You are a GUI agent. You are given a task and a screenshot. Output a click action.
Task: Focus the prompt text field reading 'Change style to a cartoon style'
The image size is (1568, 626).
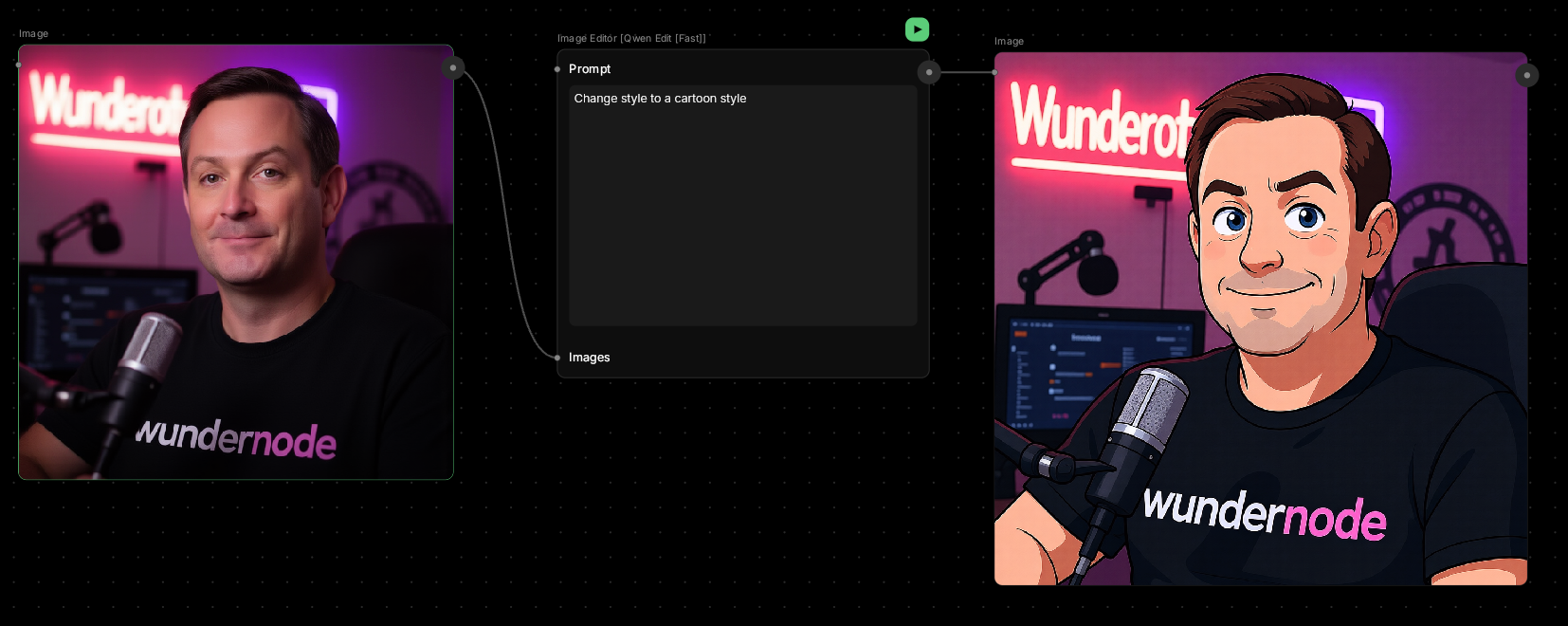tap(743, 206)
